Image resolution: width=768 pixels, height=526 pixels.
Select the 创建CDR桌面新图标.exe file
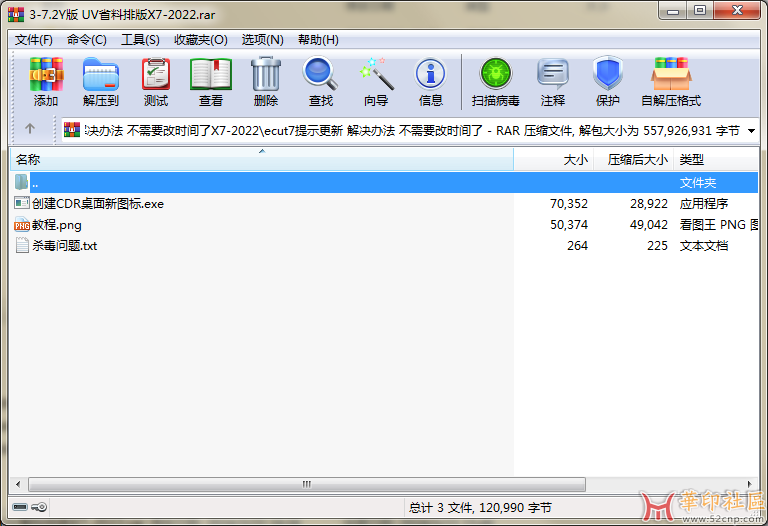pos(97,203)
